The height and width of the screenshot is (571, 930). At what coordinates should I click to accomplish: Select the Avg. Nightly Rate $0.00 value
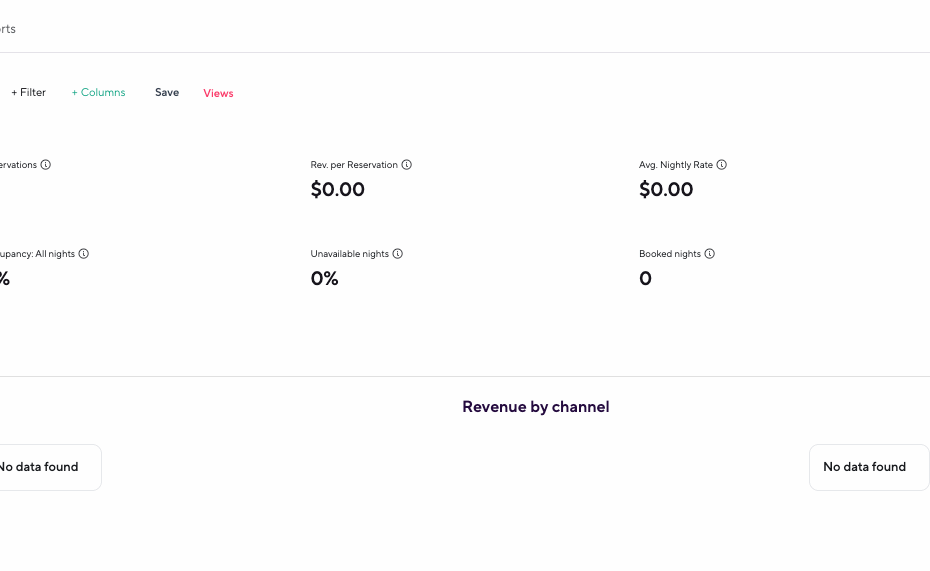(666, 190)
